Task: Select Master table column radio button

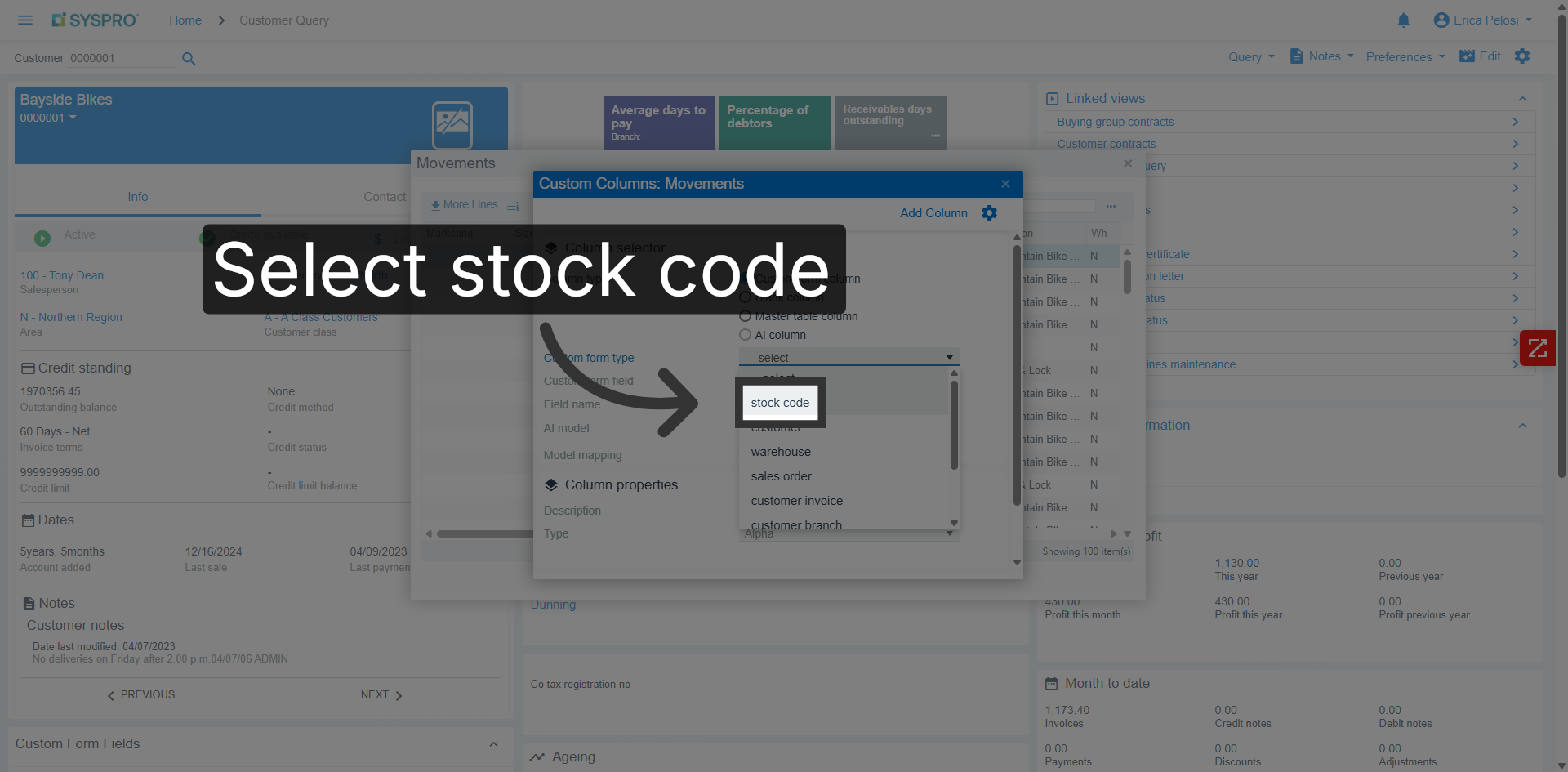Action: (x=745, y=316)
